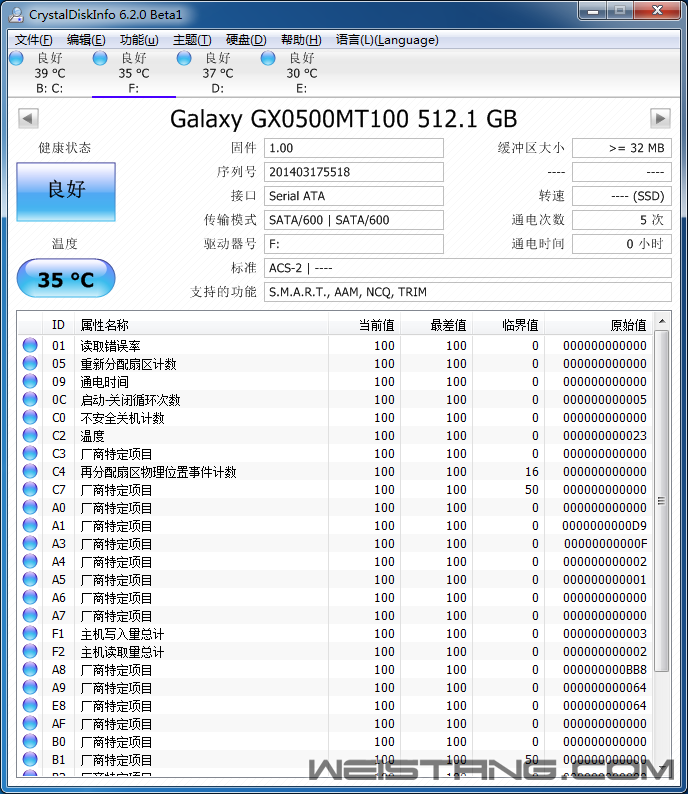The height and width of the screenshot is (794, 688).
Task: Click the status orb for attribute C2
Action: pos(30,435)
